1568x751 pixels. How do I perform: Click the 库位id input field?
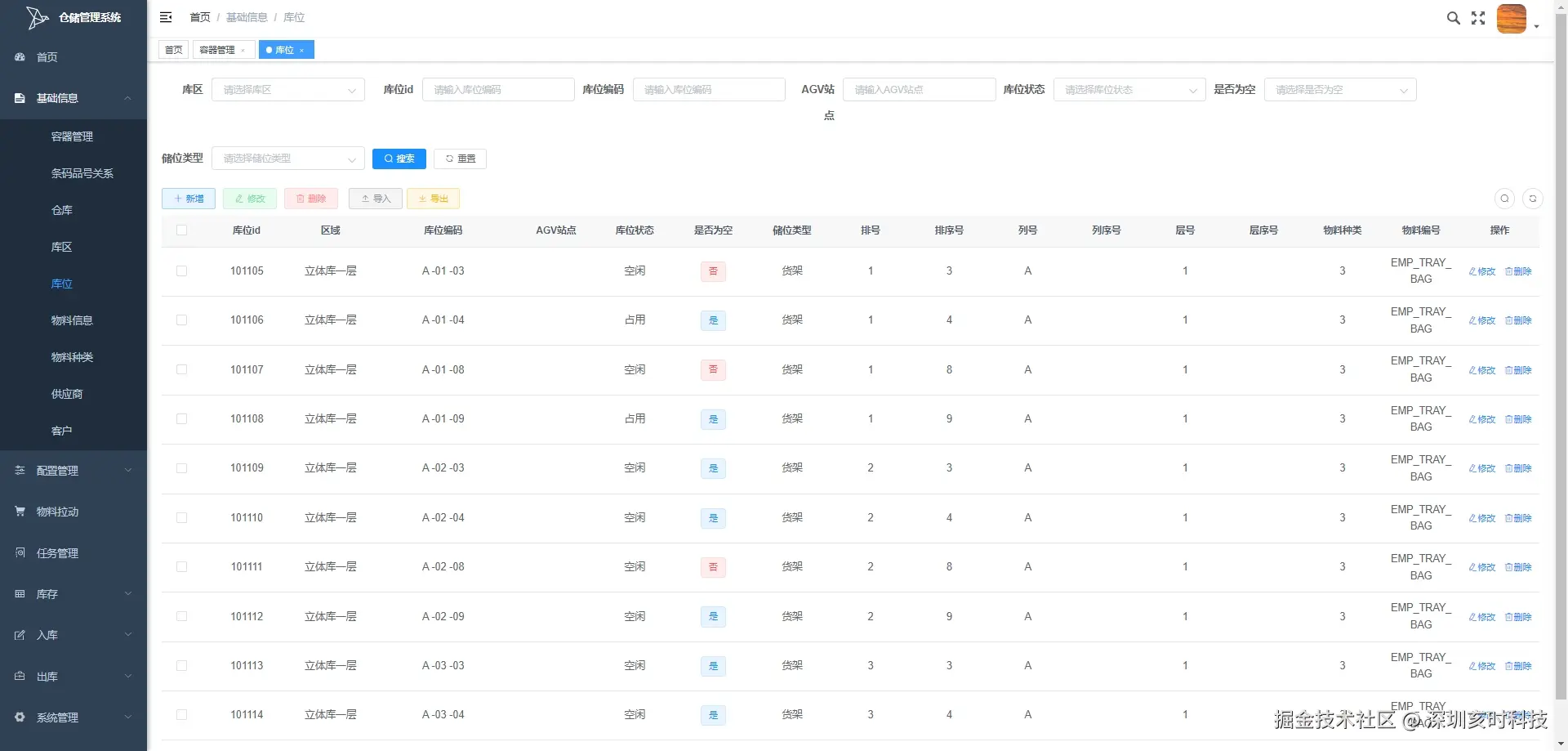pos(498,90)
